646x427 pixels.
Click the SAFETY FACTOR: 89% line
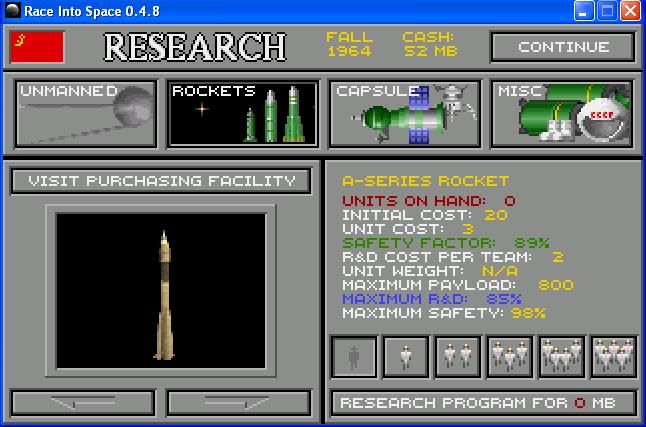tap(446, 243)
